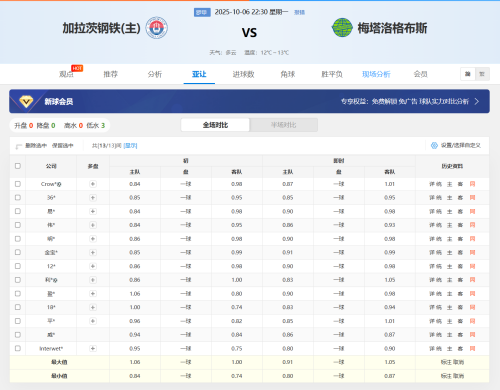Click the right chevron on the member banner
Viewport: 500px width, 390px height.
pos(477,101)
